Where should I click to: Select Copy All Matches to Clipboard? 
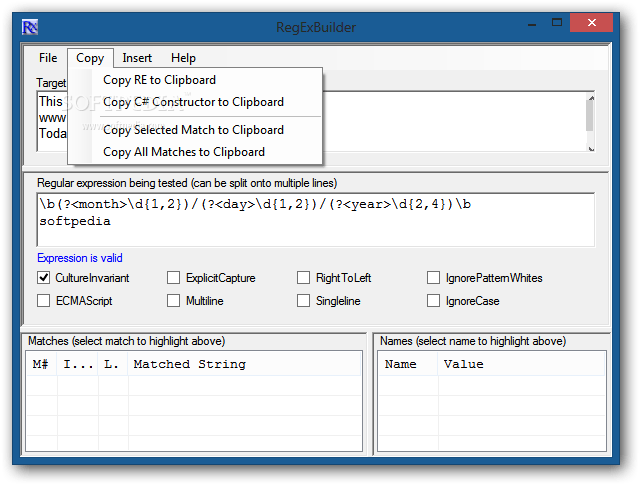184,152
